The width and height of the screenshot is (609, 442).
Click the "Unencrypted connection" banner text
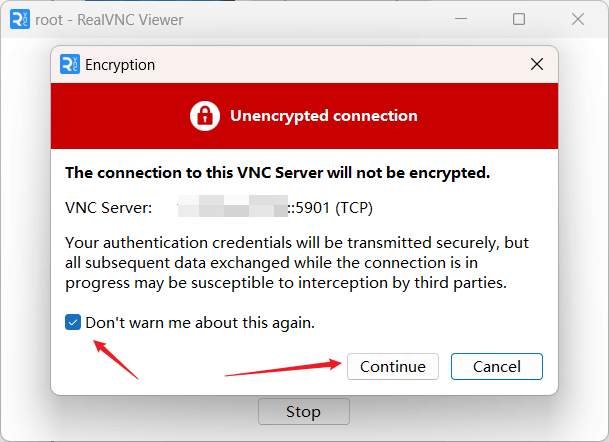(324, 116)
